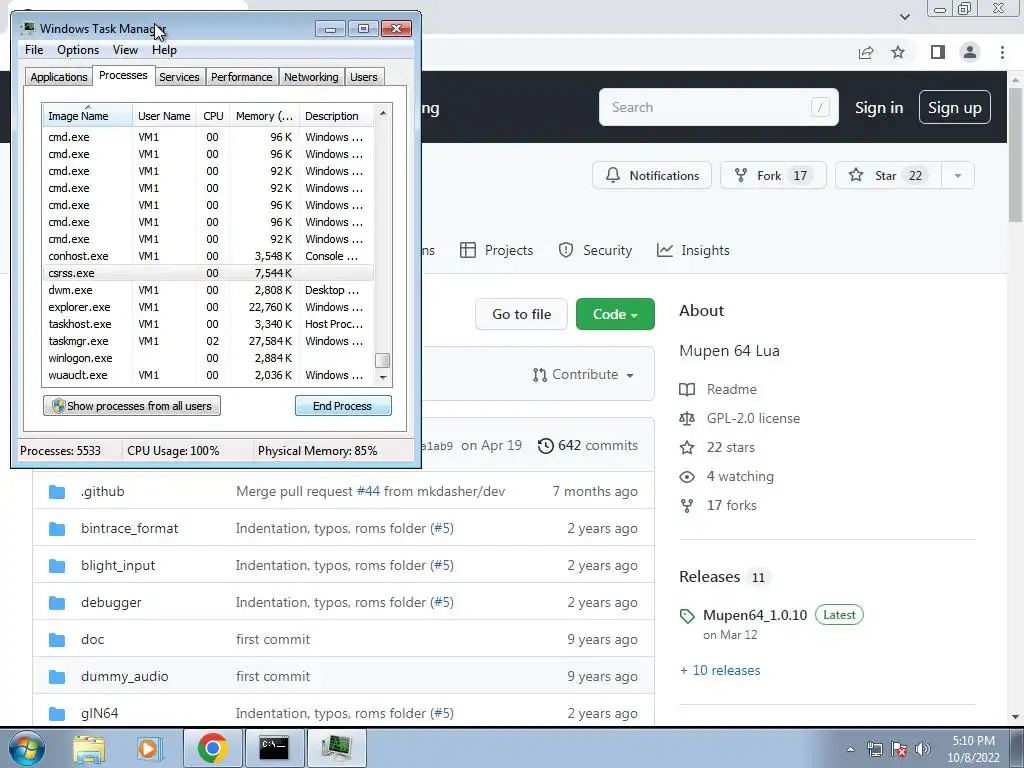Select wuauclt.exe process row

[208, 375]
